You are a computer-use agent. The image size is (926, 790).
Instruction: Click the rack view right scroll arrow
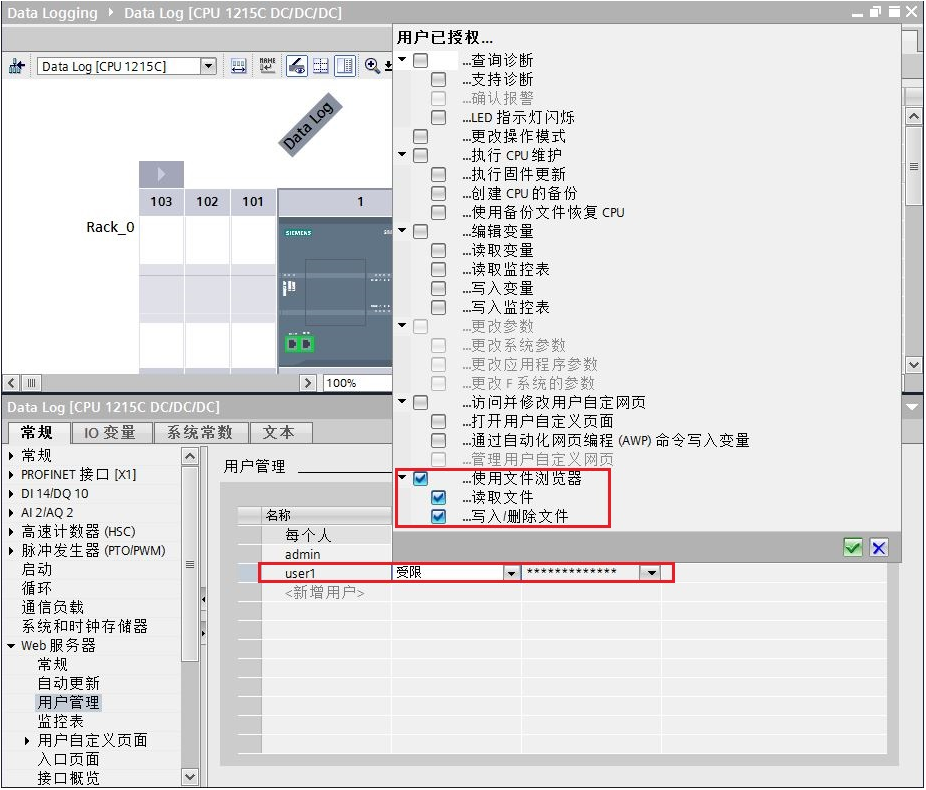coord(307,383)
